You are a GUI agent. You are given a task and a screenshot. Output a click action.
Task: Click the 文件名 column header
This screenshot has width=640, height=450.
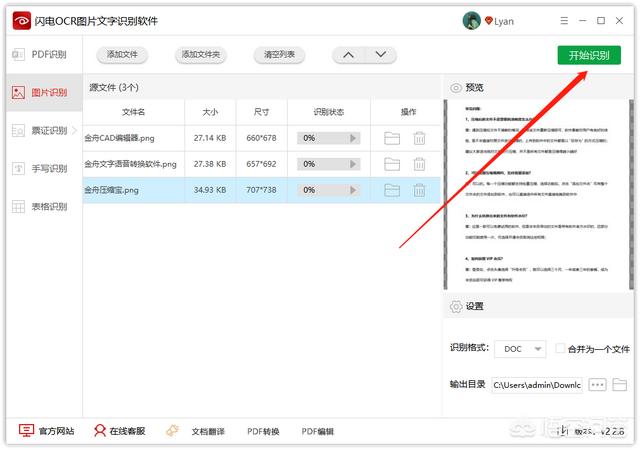pos(133,112)
